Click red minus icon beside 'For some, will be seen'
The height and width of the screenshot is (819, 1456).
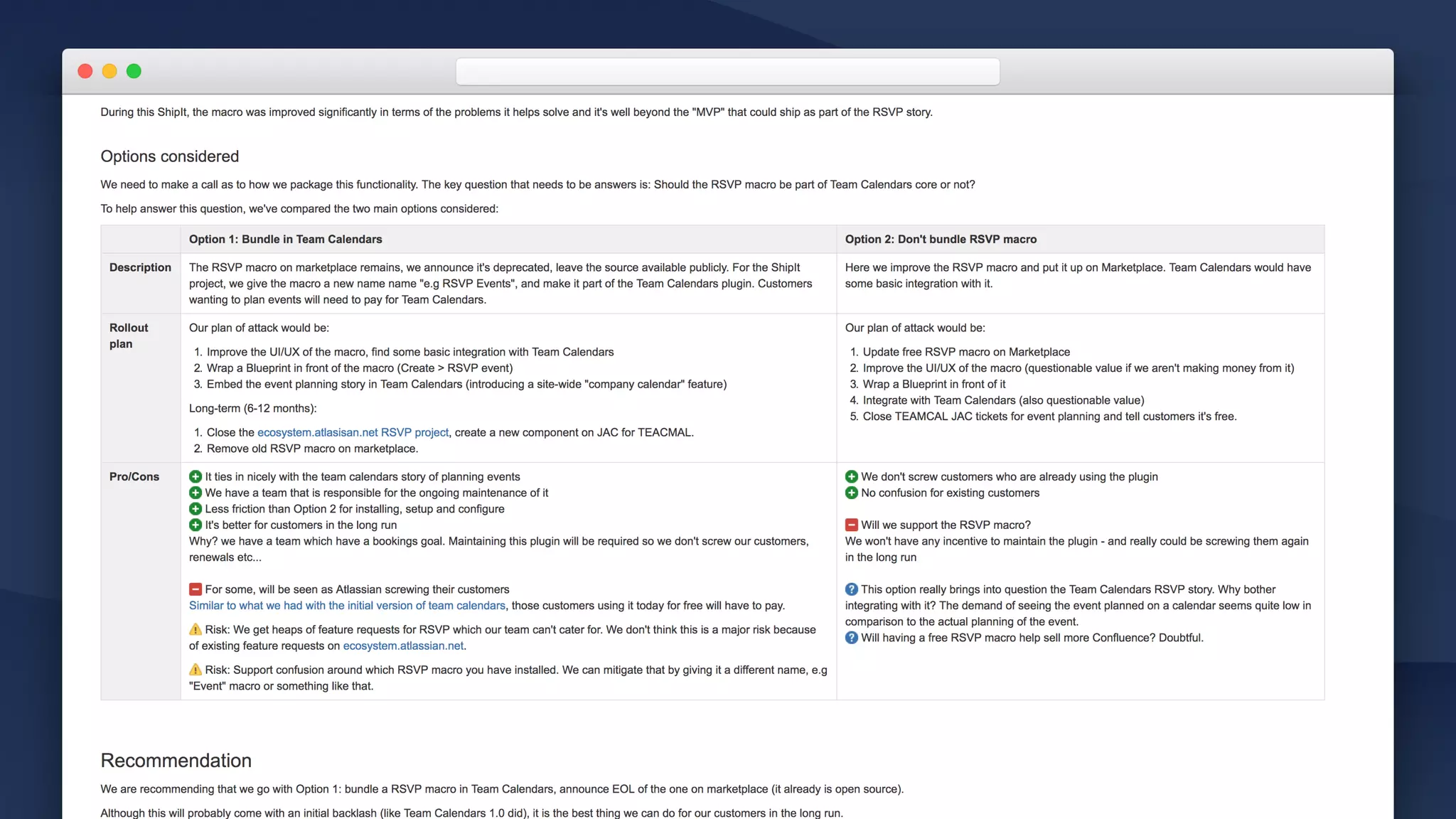point(196,589)
